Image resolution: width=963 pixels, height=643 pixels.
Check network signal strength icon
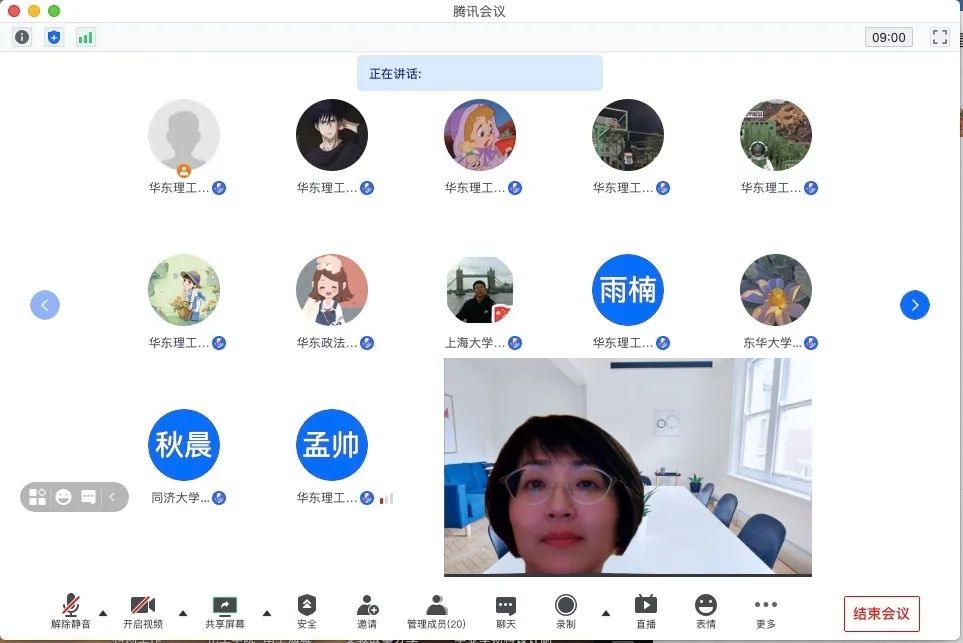[85, 37]
